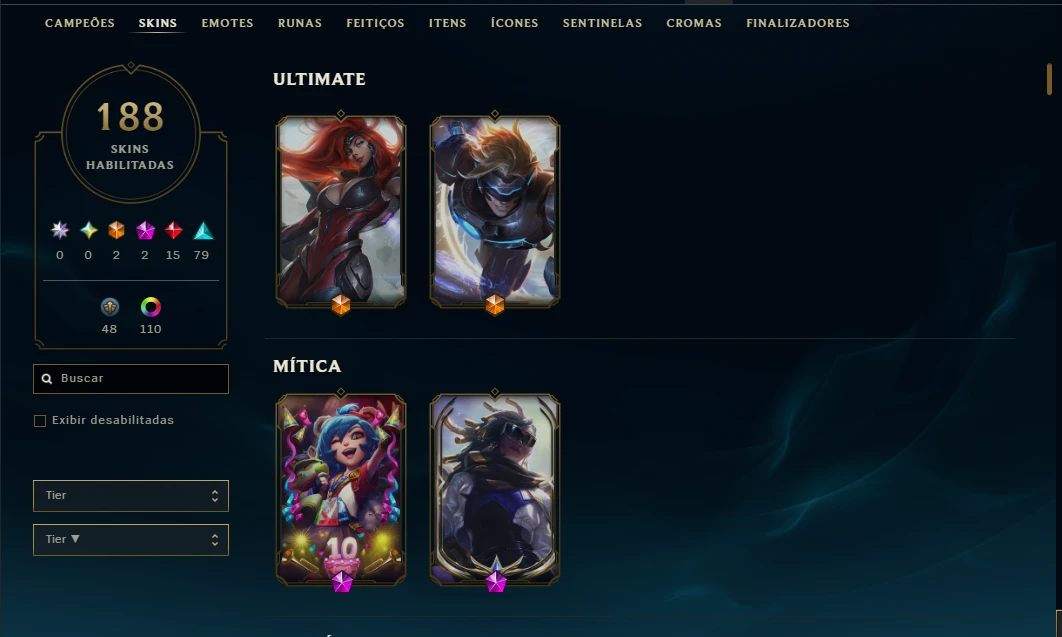Screen dimensions: 1062x637
Task: Go to the Finalizadores tab
Action: (798, 23)
